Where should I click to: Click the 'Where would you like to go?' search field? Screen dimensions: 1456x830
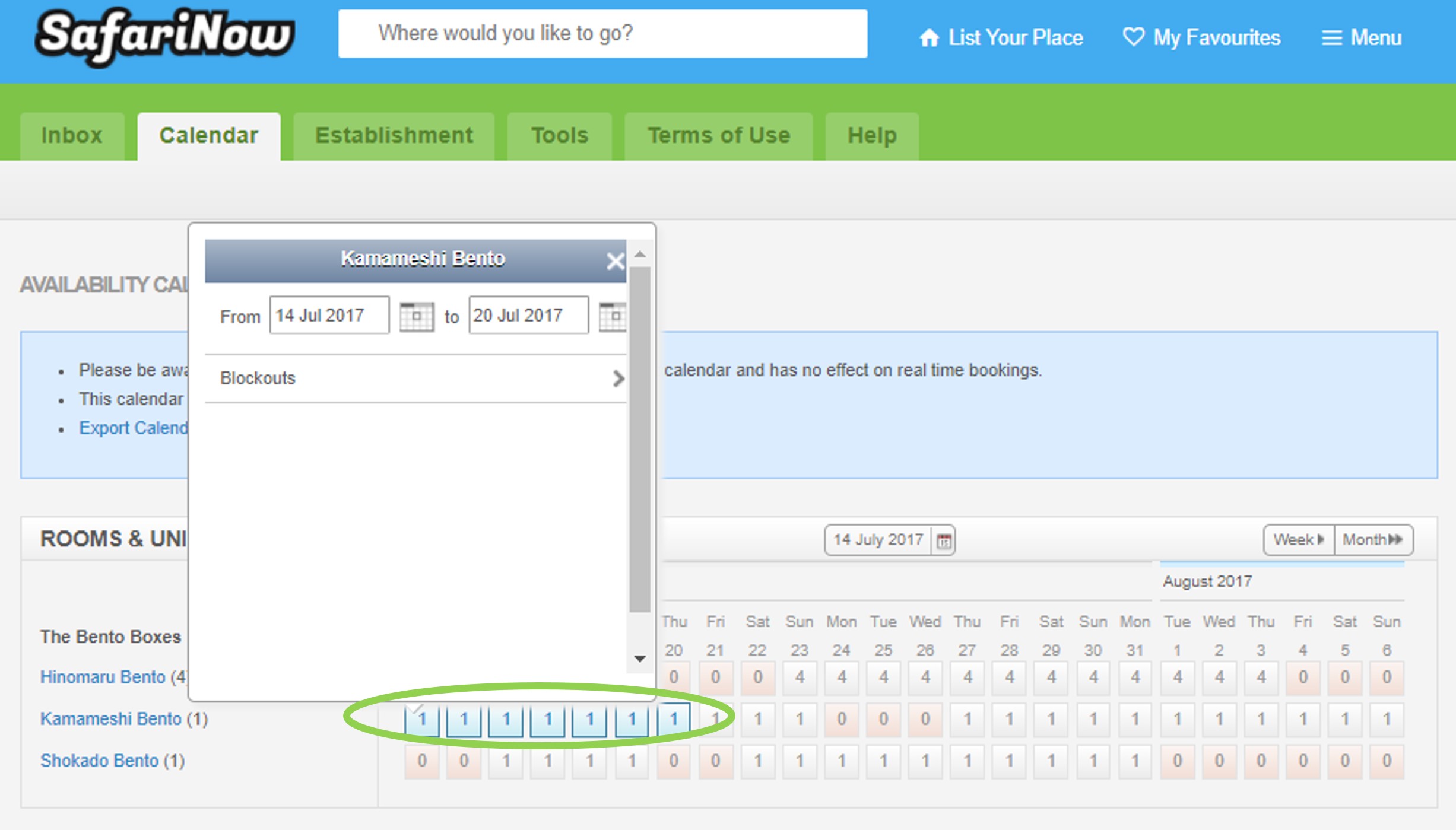tap(602, 34)
